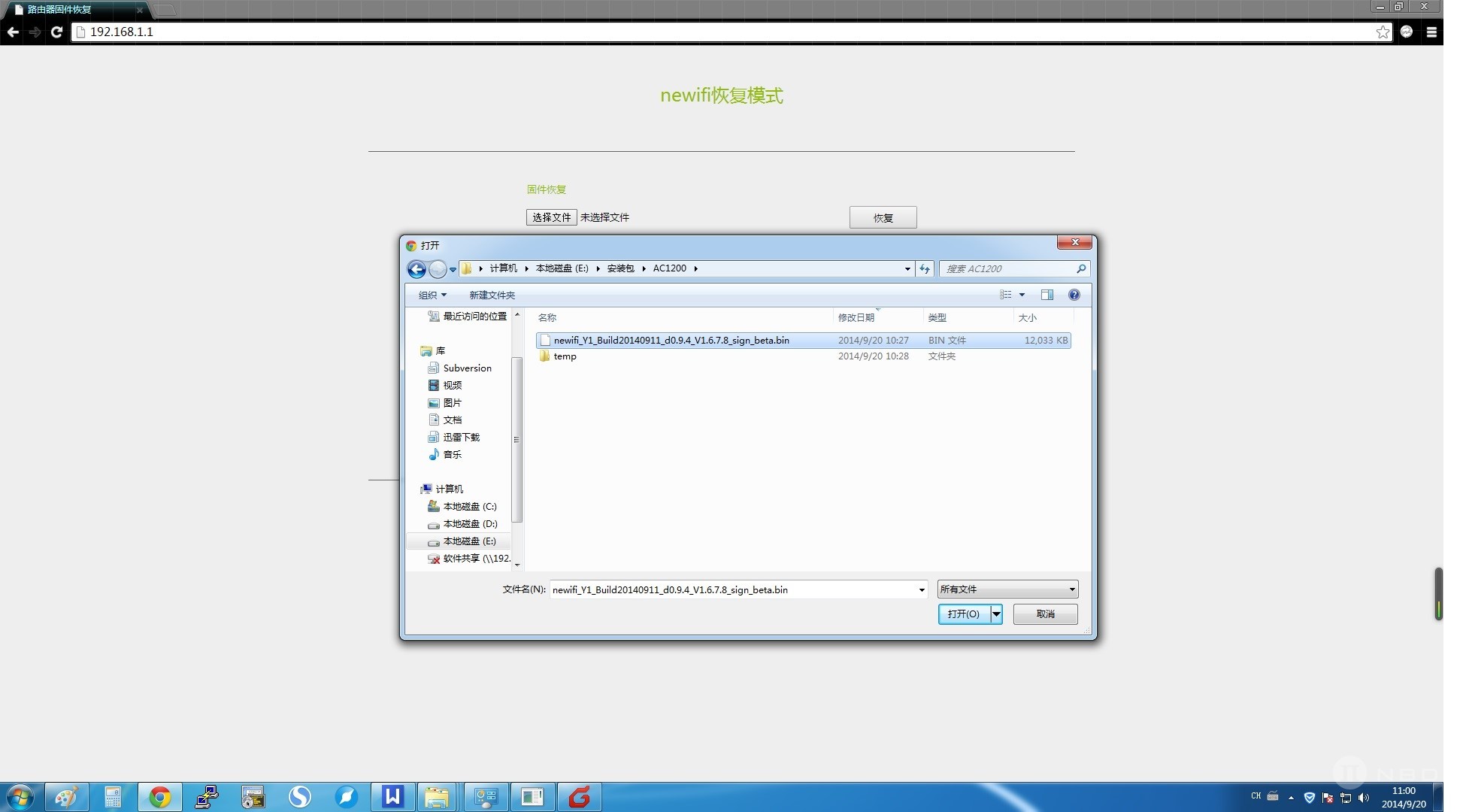Select the temp folder in file list

(x=565, y=356)
